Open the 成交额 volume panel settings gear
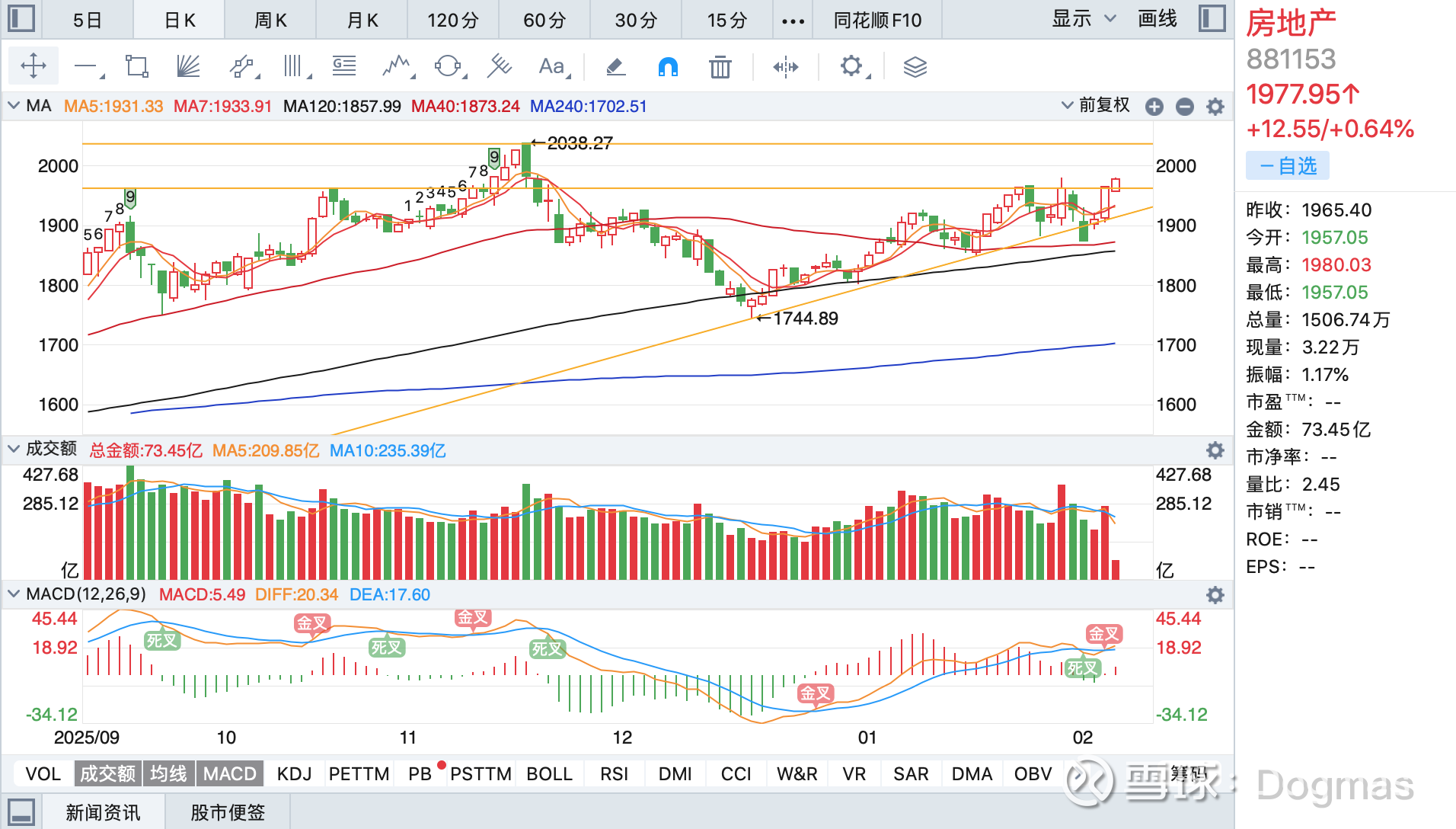Screen dimensions: 1456x829 pos(1215,450)
